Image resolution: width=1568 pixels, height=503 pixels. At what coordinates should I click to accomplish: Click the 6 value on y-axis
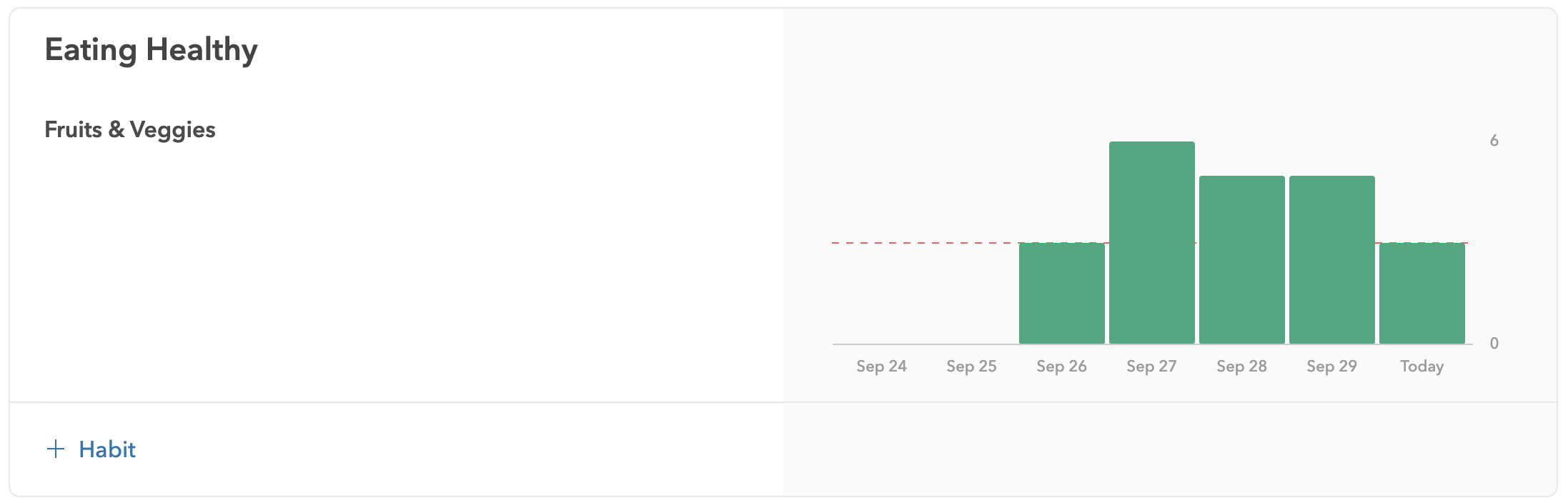tap(1494, 141)
